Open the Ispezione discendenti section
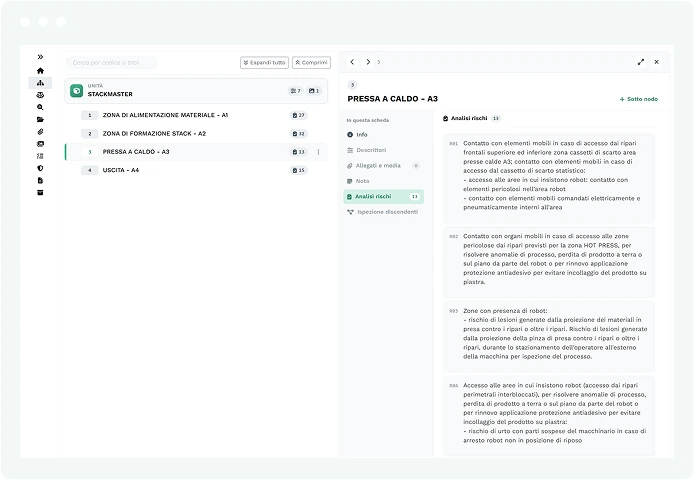Screen dimensions: 694x480 [x=383, y=212]
